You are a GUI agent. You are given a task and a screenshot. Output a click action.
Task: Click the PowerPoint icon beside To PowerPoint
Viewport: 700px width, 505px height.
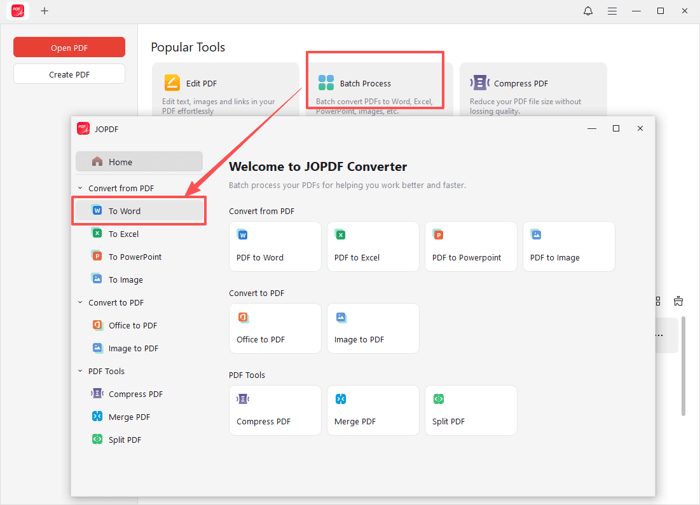tap(97, 256)
